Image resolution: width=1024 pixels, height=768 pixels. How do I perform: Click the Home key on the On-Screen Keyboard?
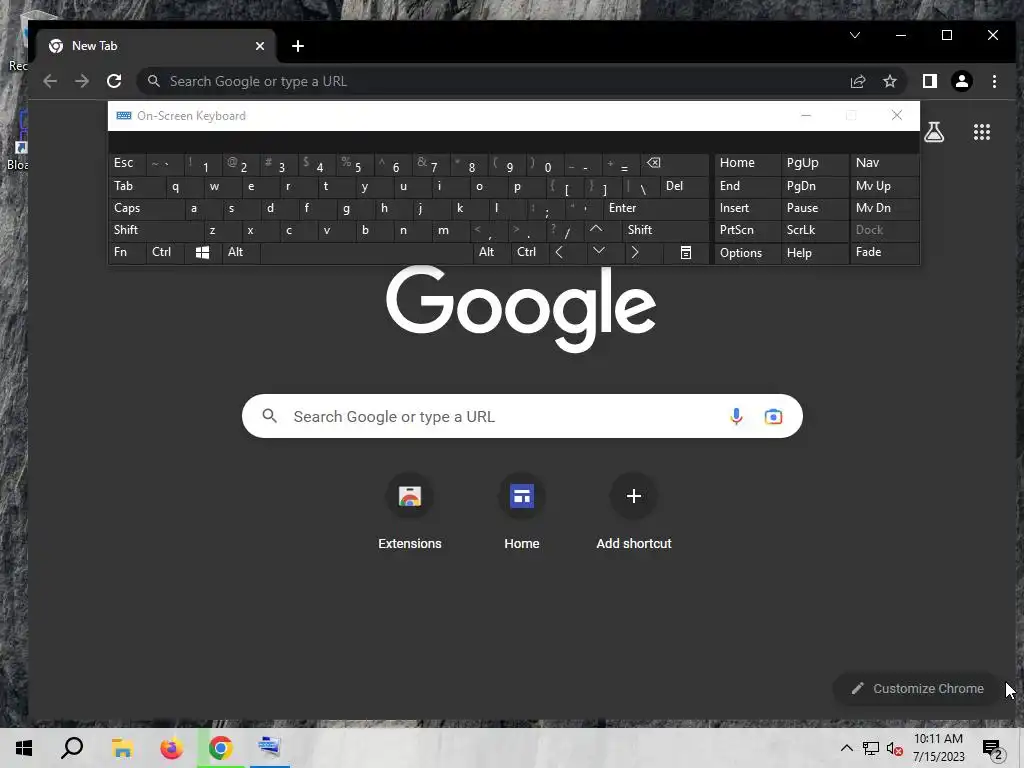click(748, 163)
